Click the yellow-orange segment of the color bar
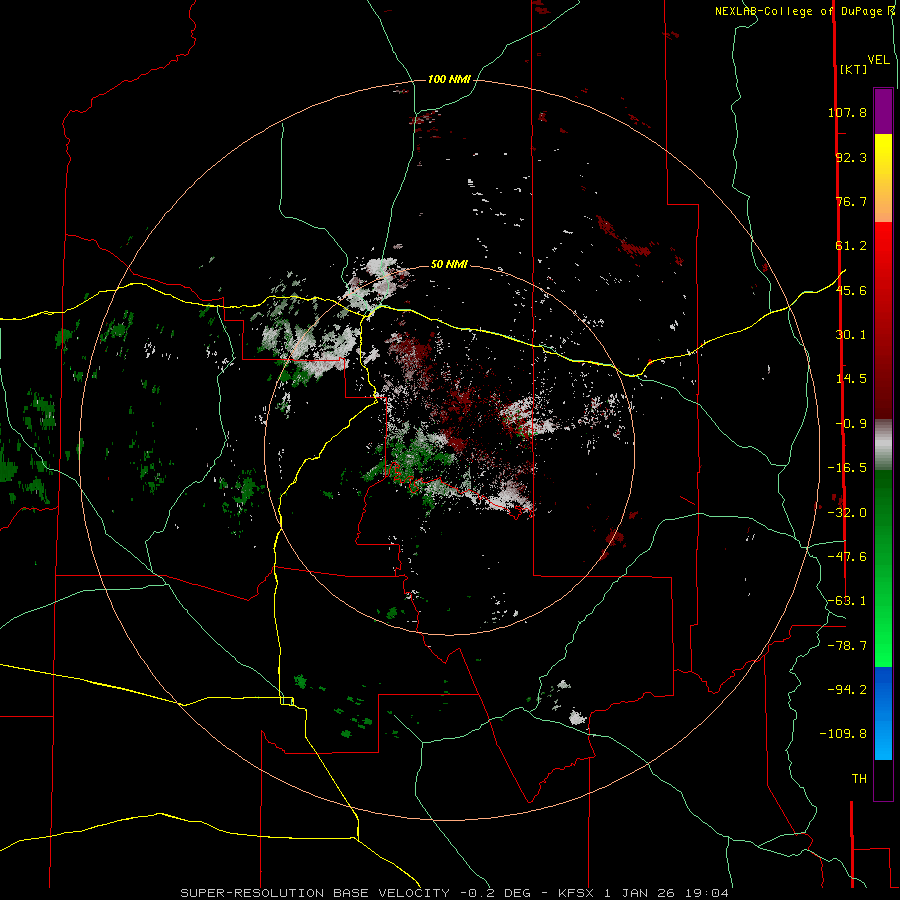This screenshot has width=900, height=900. (x=883, y=178)
